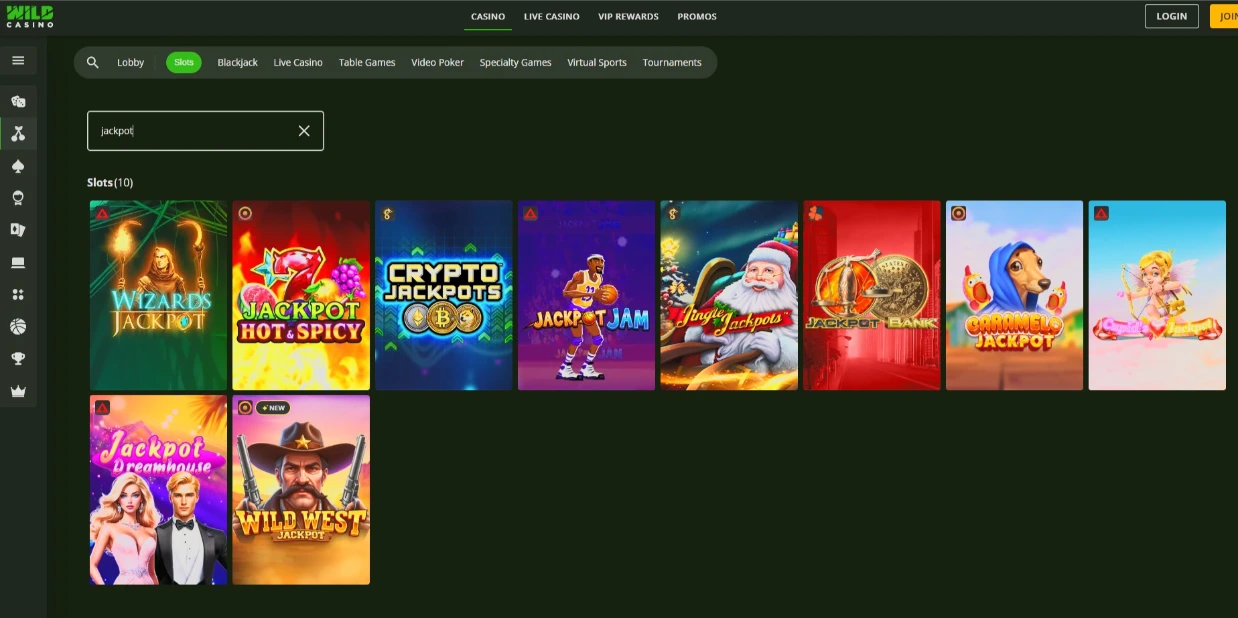This screenshot has height=618, width=1238.
Task: Open the spade card games sidebar icon
Action: pyautogui.click(x=18, y=166)
